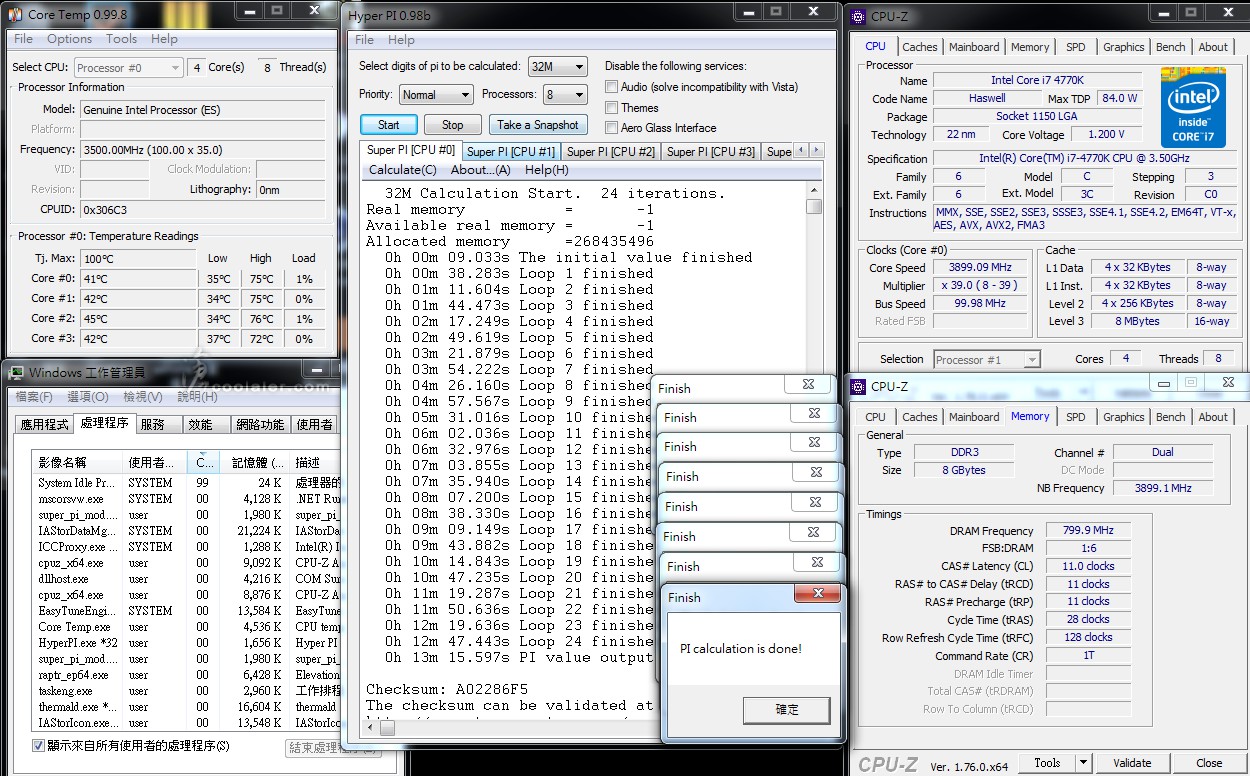Click the Windows 工作管理員 title bar icon
Viewport: 1250px width, 776px height.
pos(16,373)
